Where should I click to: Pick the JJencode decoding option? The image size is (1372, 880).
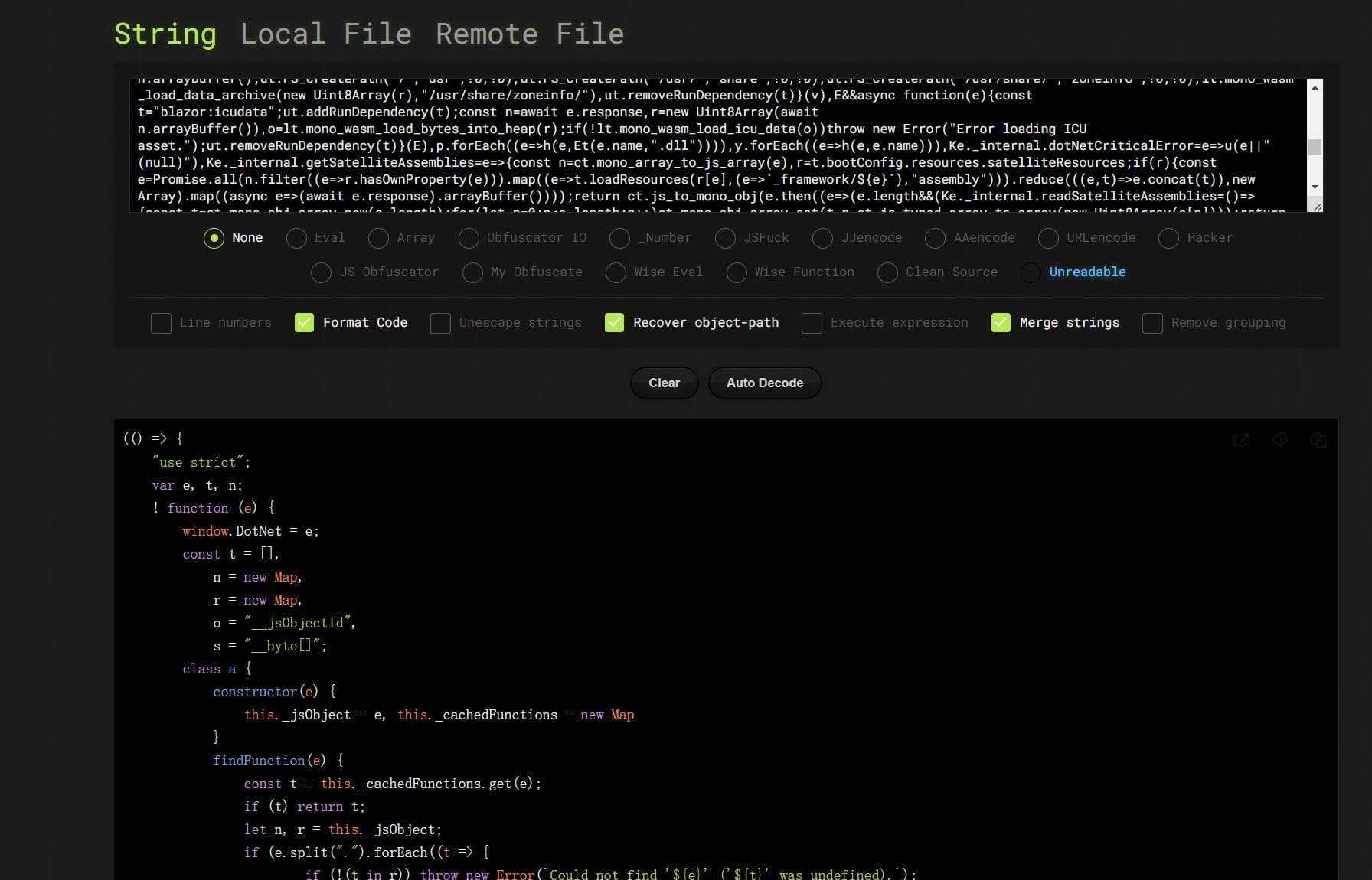pos(822,238)
